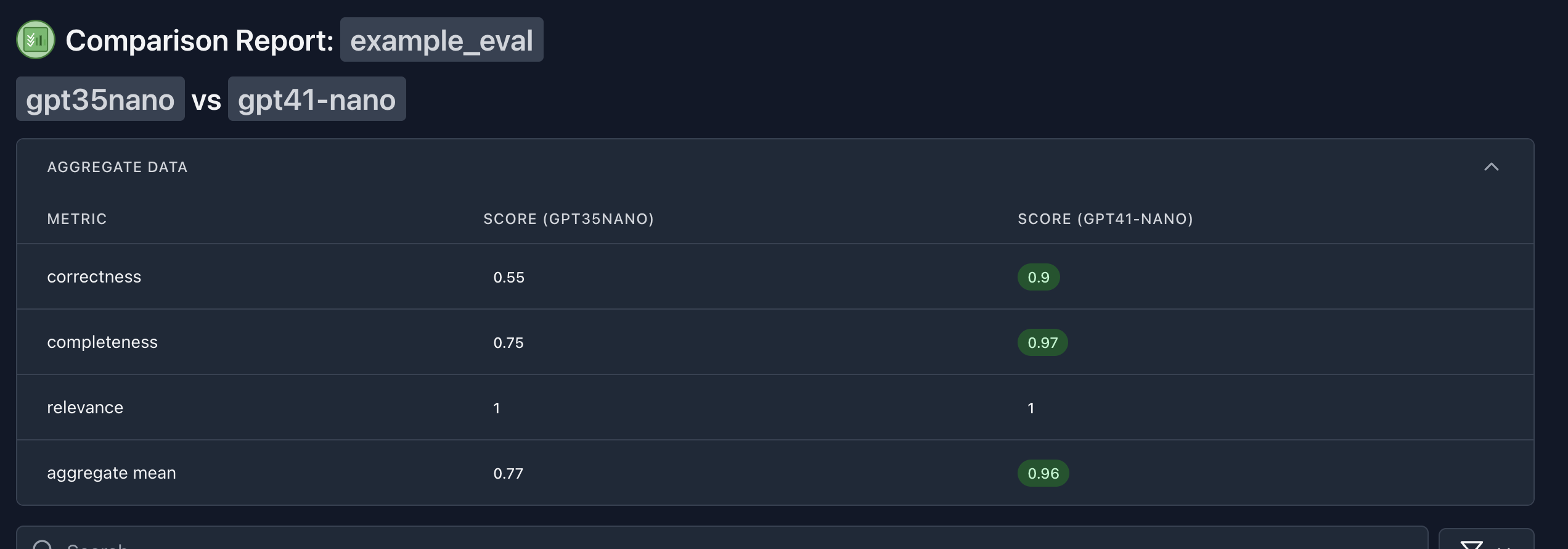Click the SCORE (GPT35NANO) column header
Screen dimensions: 1568x549
pos(568,219)
